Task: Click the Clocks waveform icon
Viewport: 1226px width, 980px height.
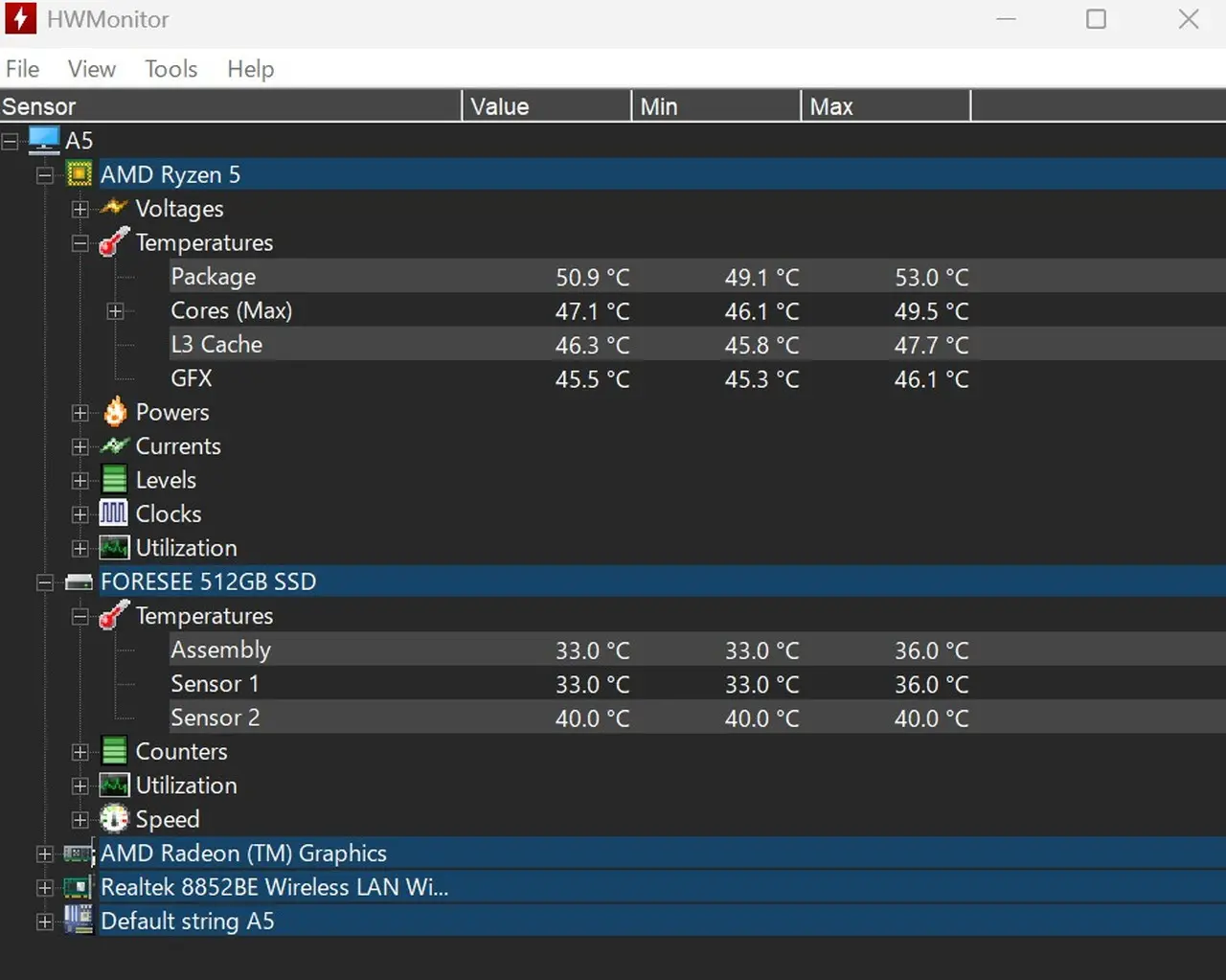Action: point(114,513)
